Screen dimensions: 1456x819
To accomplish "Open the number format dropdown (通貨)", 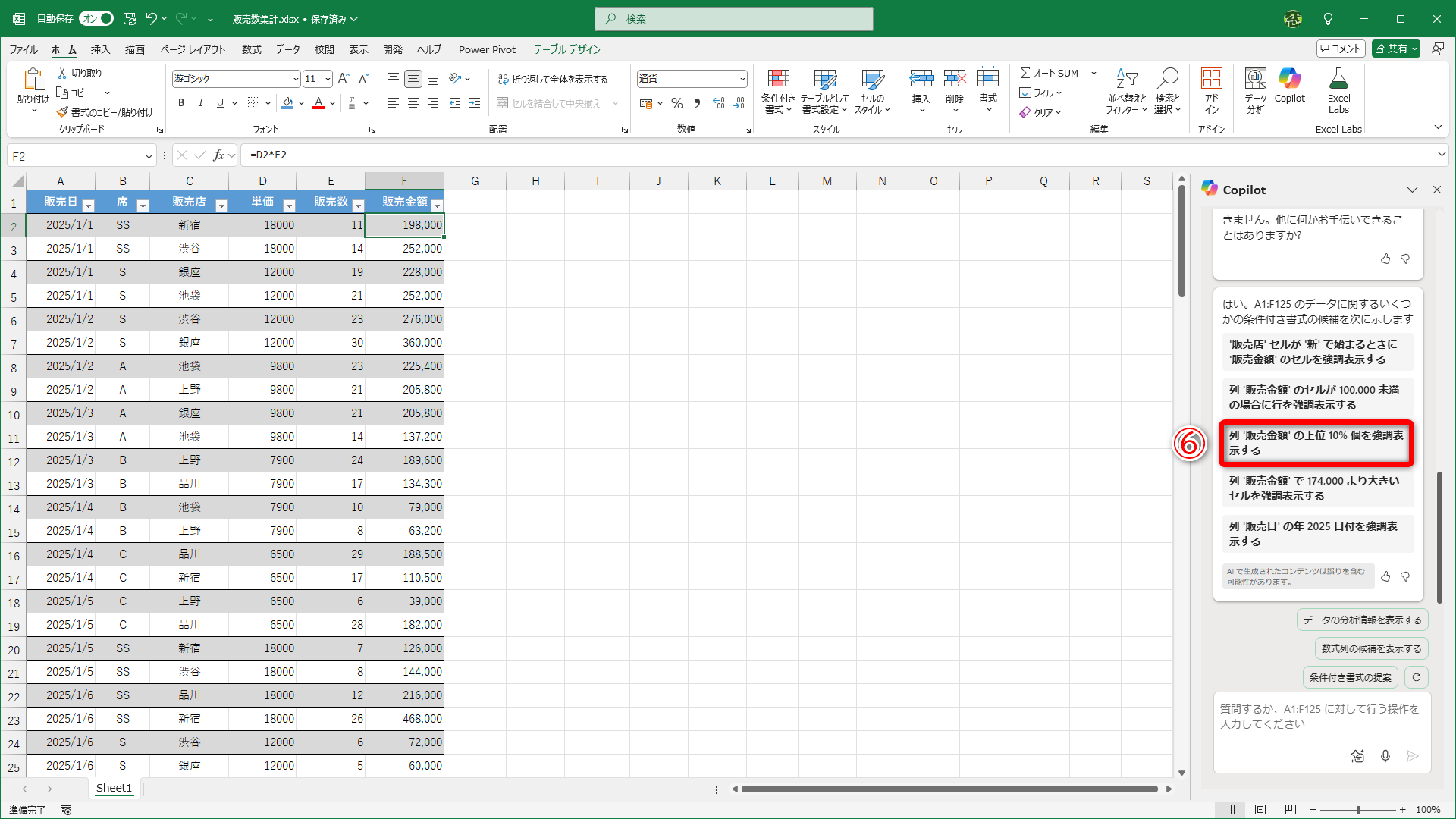I will click(742, 79).
